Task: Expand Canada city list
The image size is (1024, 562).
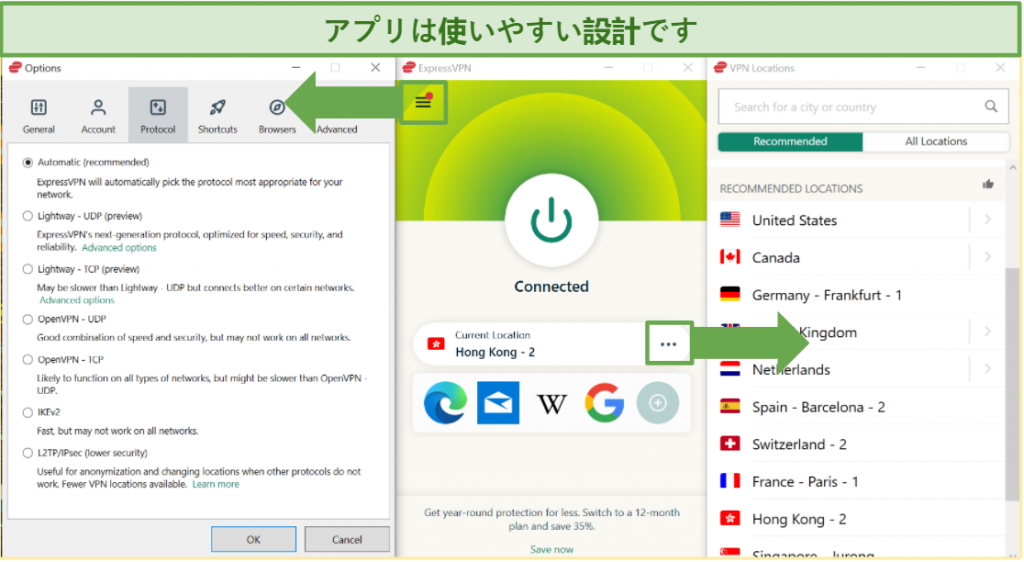Action: pyautogui.click(x=987, y=257)
